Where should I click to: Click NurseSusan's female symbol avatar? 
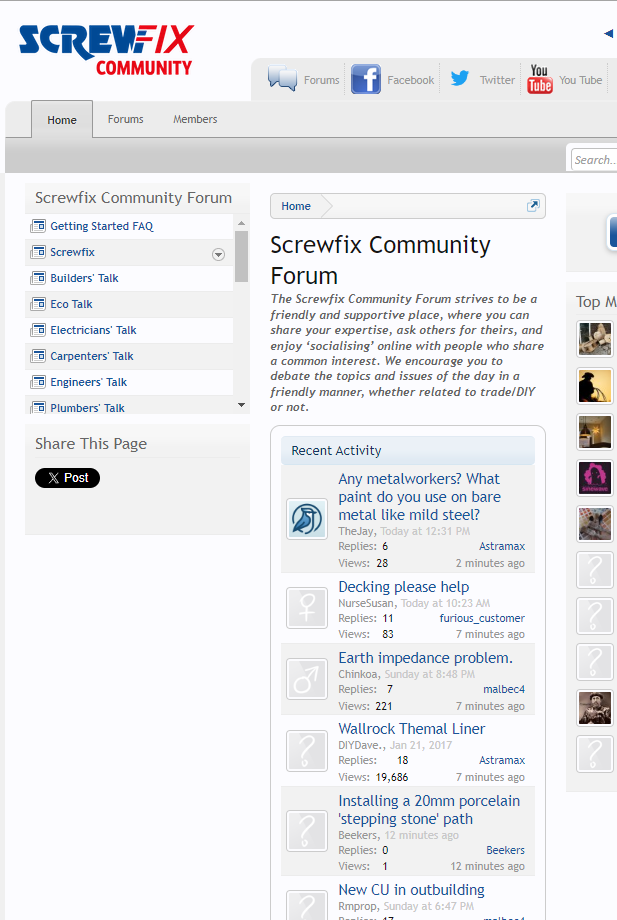(x=307, y=607)
